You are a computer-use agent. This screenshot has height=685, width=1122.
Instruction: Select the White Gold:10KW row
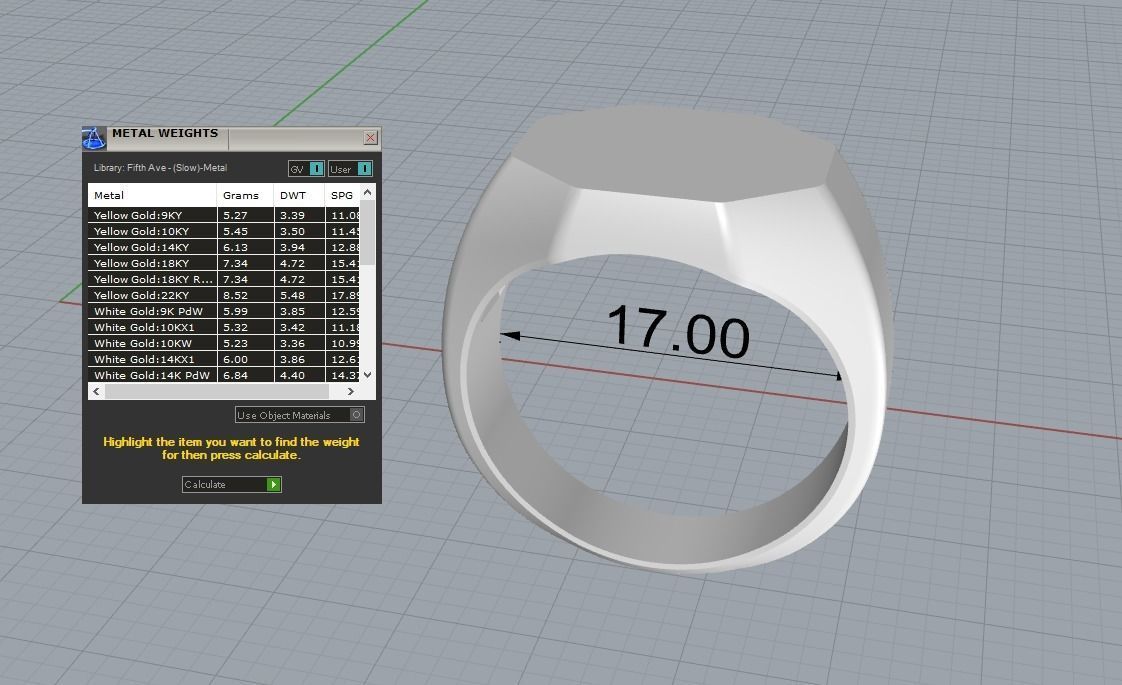(x=224, y=343)
